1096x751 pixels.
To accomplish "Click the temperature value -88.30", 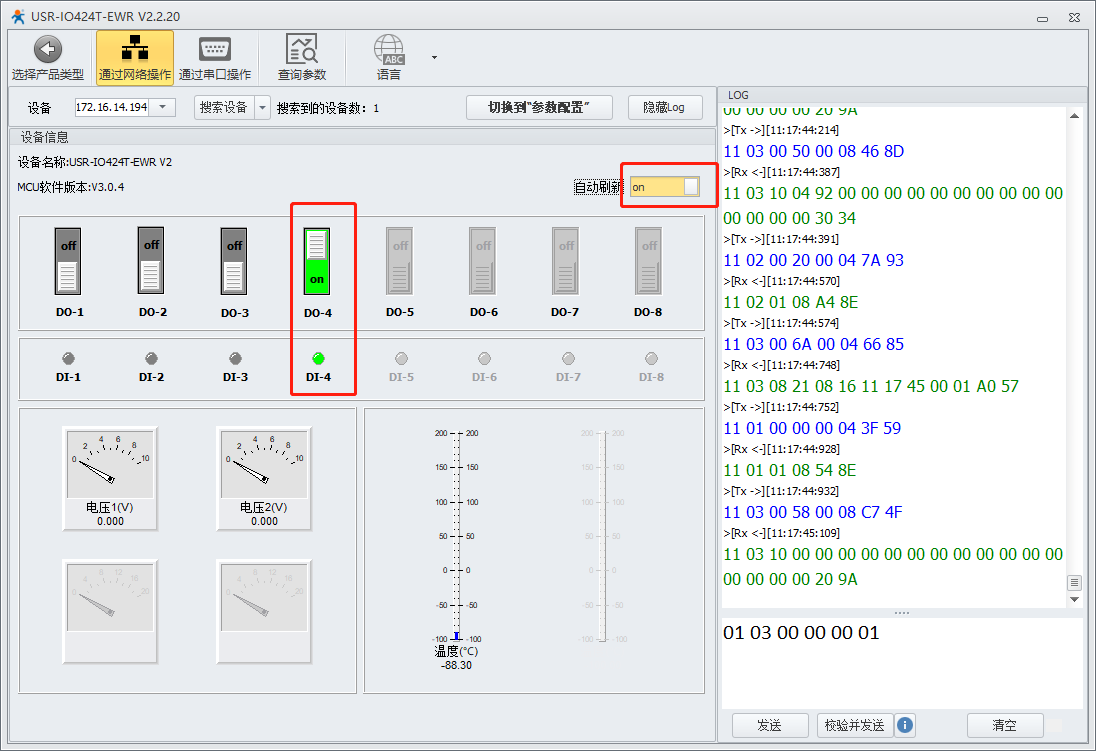I will pos(456,665).
